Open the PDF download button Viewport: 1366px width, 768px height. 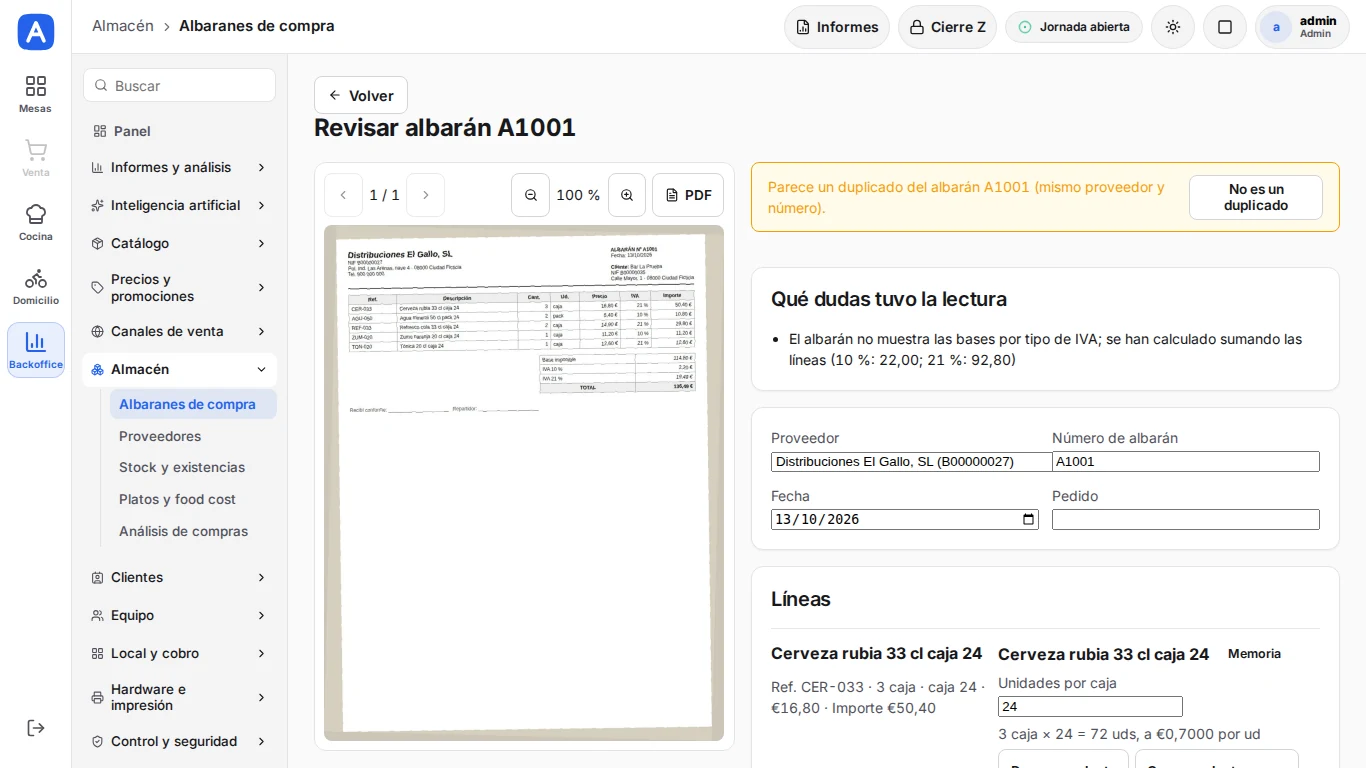[x=688, y=195]
